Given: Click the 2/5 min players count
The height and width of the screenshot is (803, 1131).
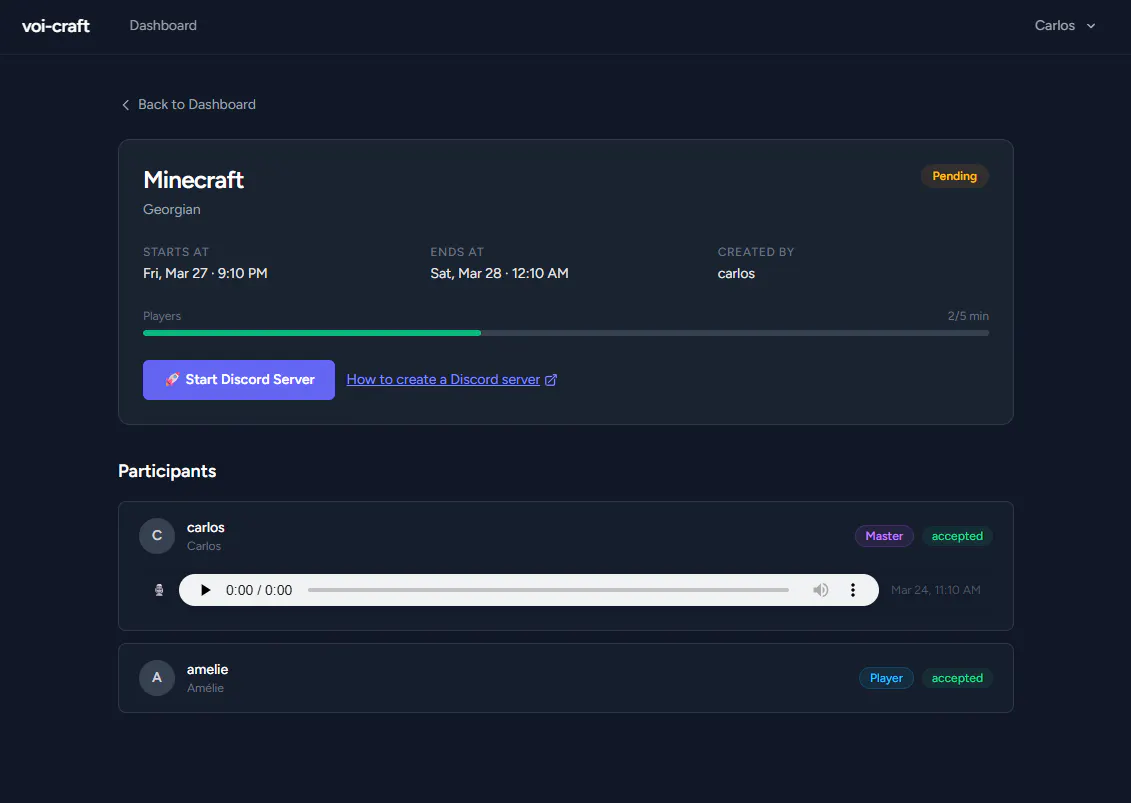Looking at the screenshot, I should pyautogui.click(x=968, y=316).
